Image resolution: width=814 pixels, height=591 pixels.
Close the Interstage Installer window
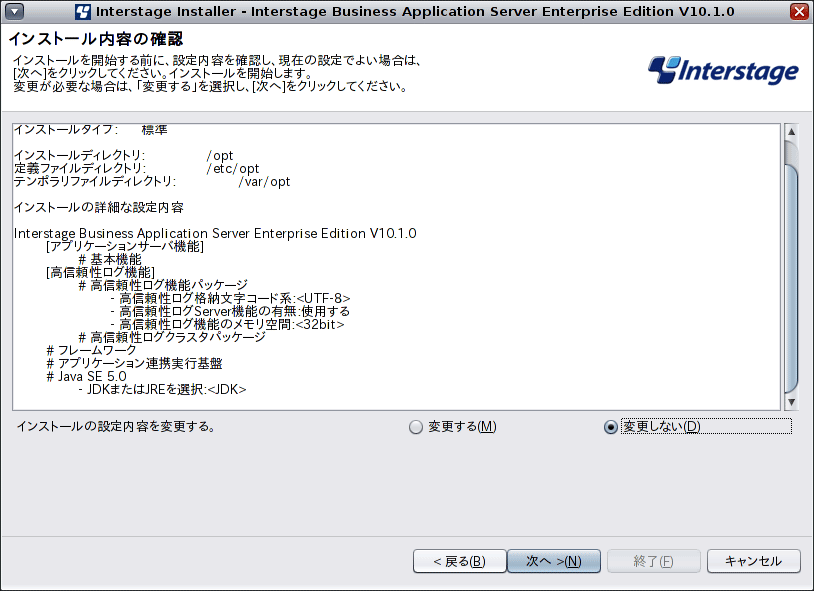click(x=799, y=11)
